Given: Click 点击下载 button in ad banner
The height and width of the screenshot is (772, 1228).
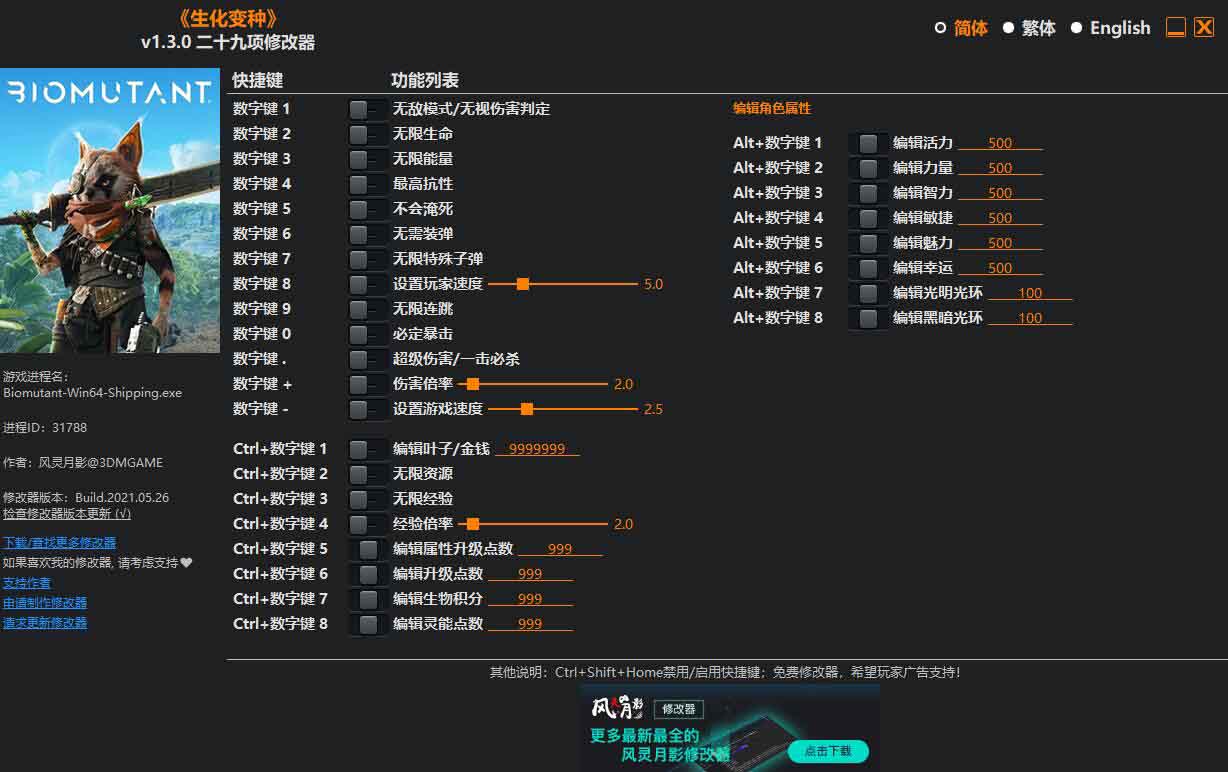Looking at the screenshot, I should [828, 751].
